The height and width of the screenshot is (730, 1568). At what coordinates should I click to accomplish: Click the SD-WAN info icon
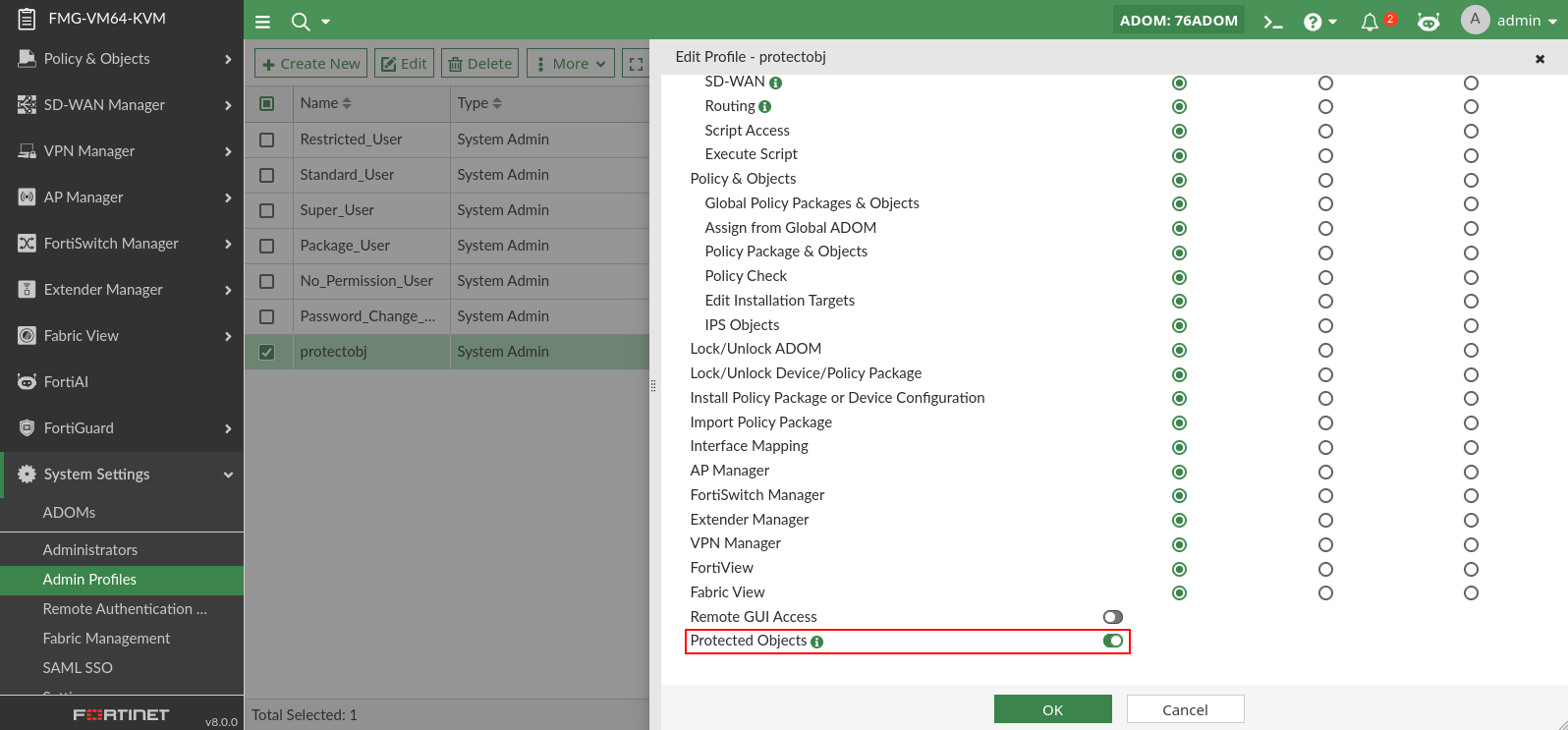click(x=775, y=83)
